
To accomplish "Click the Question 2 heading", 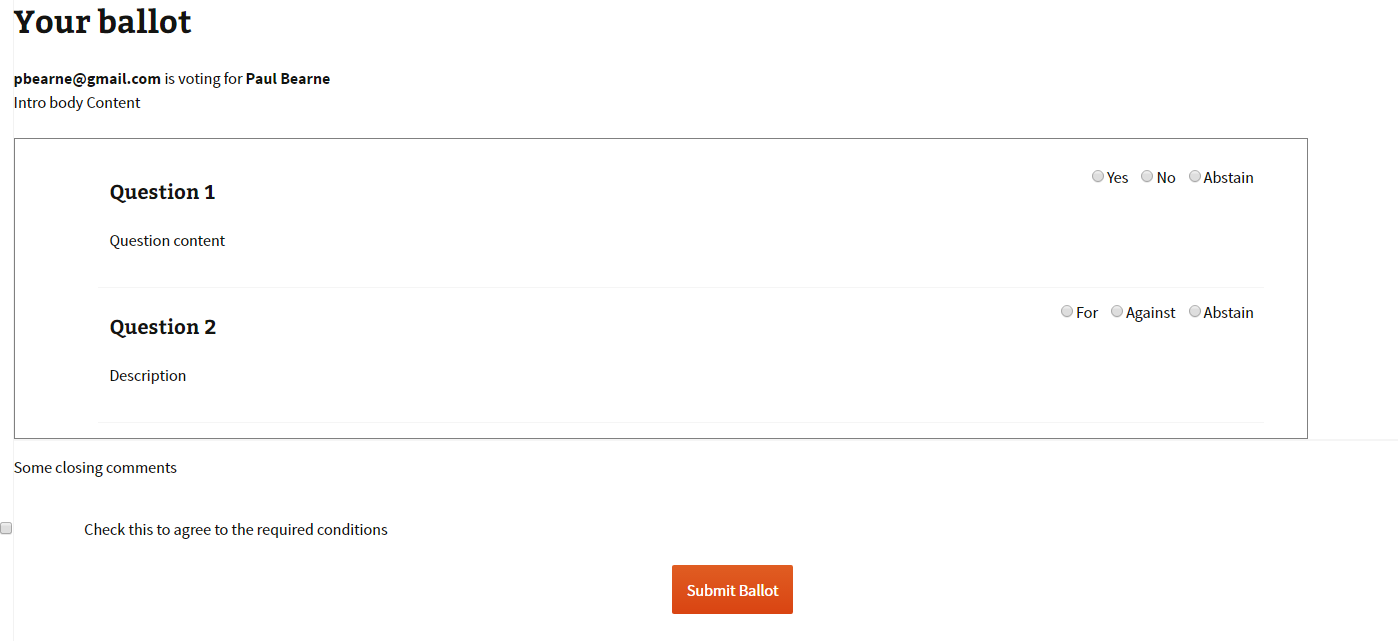I will pos(162,327).
